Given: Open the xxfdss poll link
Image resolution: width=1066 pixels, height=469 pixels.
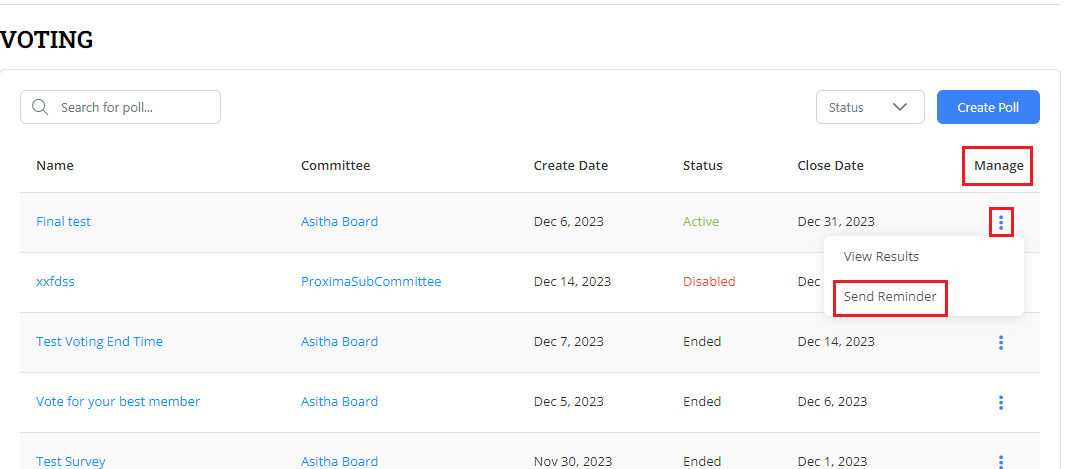Looking at the screenshot, I should 55,282.
